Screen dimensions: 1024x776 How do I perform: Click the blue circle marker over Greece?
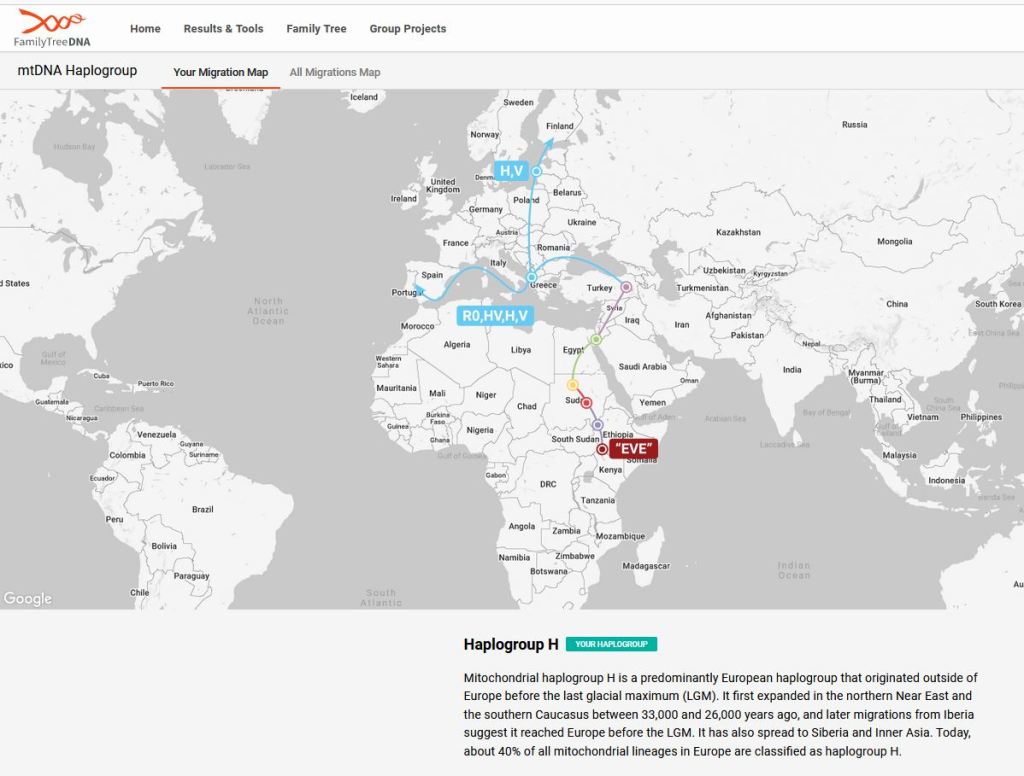[x=532, y=277]
